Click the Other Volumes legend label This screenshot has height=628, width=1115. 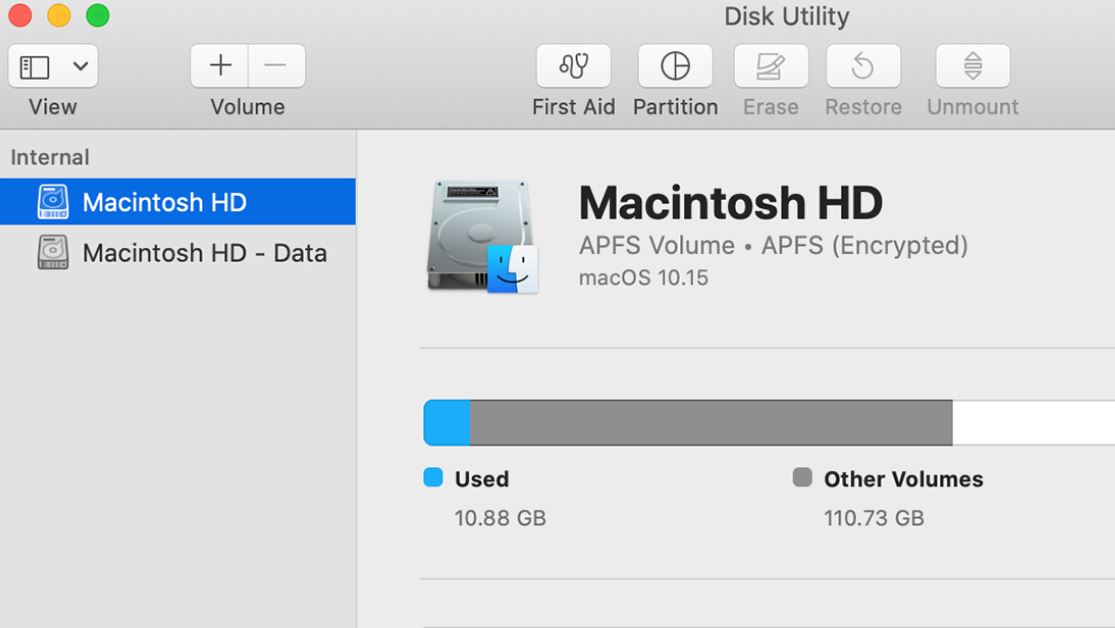click(903, 479)
